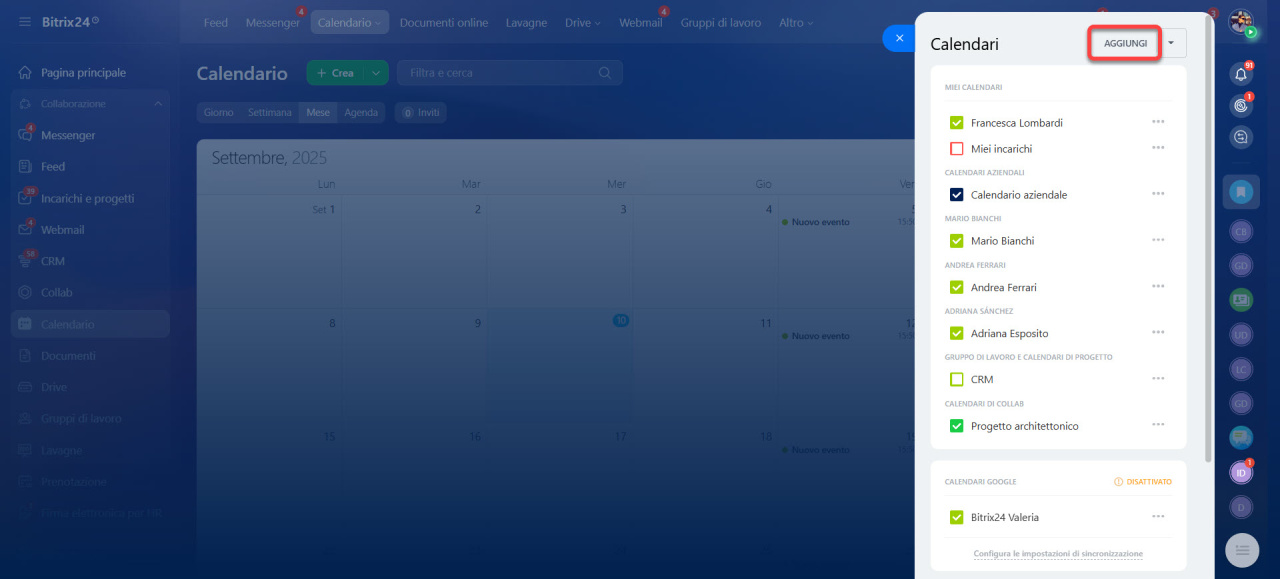Open Documenti online in top menu
Viewport: 1280px width, 579px height.
pos(444,23)
